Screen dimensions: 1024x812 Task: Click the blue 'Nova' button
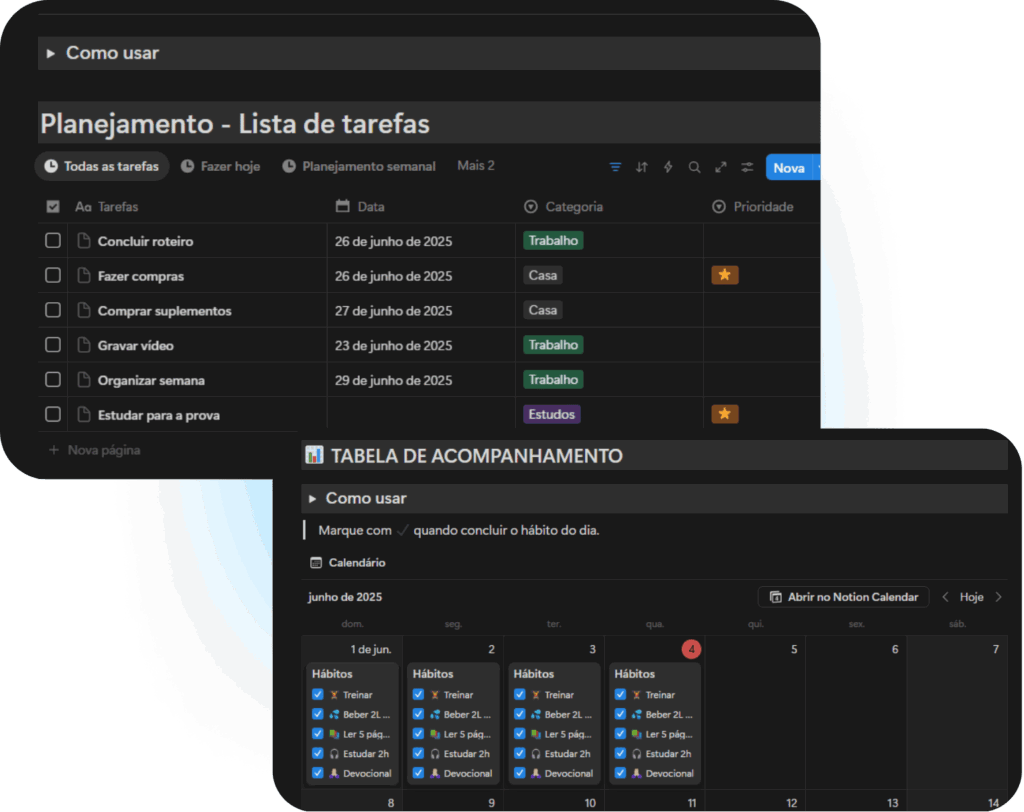click(788, 167)
